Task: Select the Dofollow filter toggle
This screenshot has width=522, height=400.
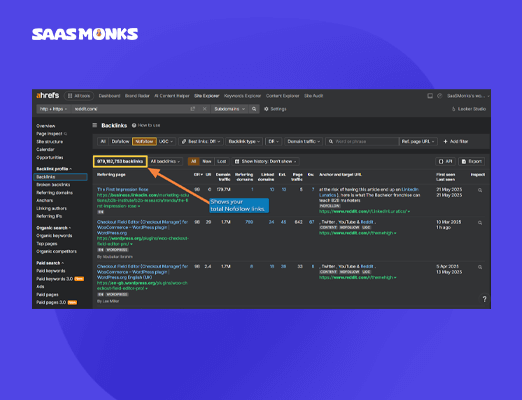Action: click(120, 142)
